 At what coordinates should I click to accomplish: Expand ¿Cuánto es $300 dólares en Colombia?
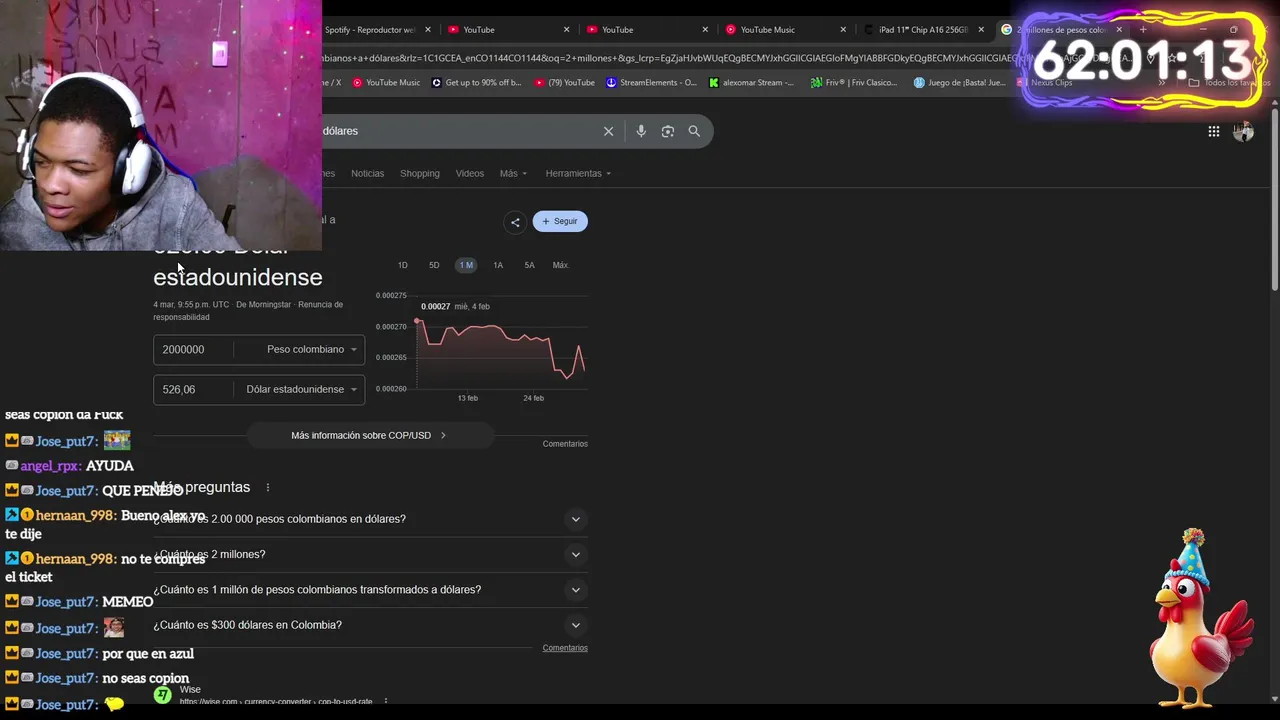(x=370, y=625)
